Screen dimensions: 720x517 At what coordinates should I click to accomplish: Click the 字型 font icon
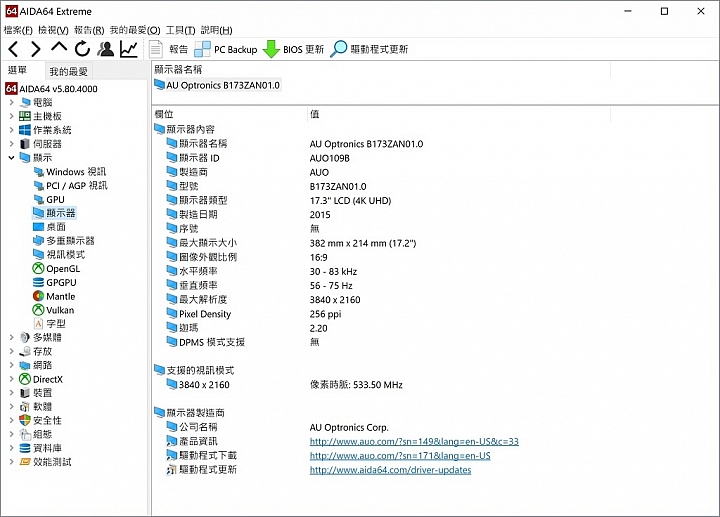click(x=39, y=324)
